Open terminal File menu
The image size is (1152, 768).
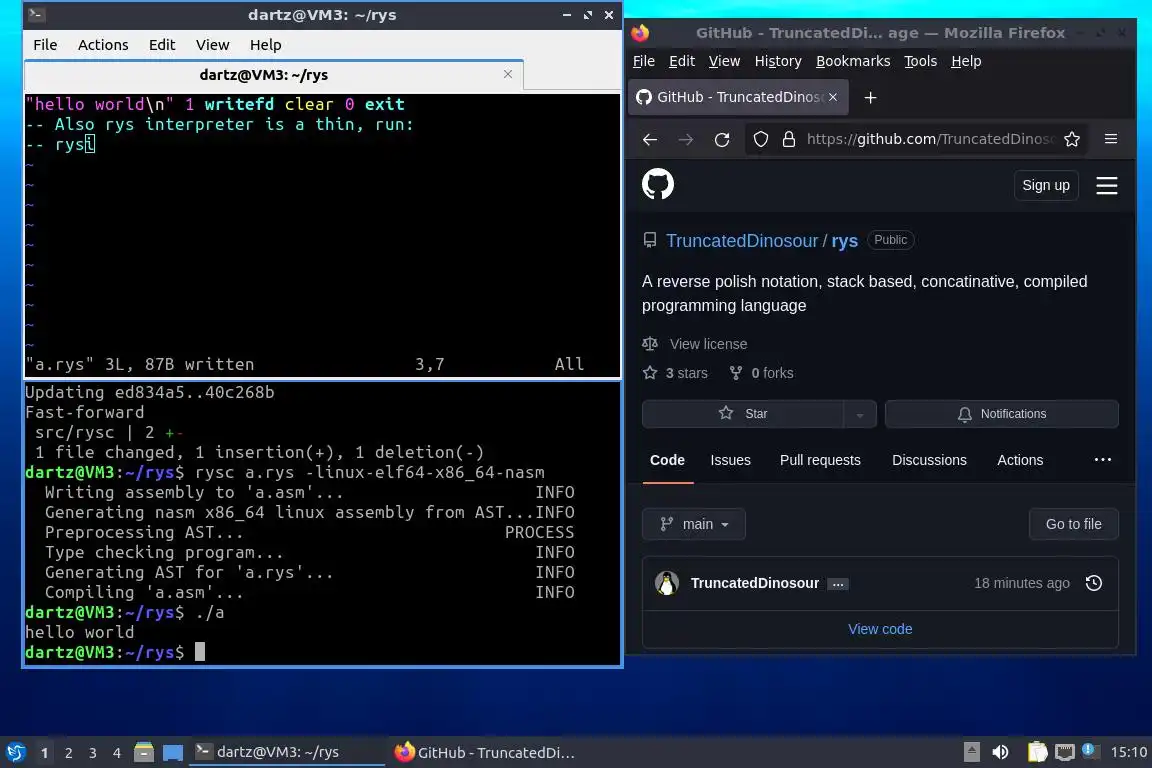45,45
